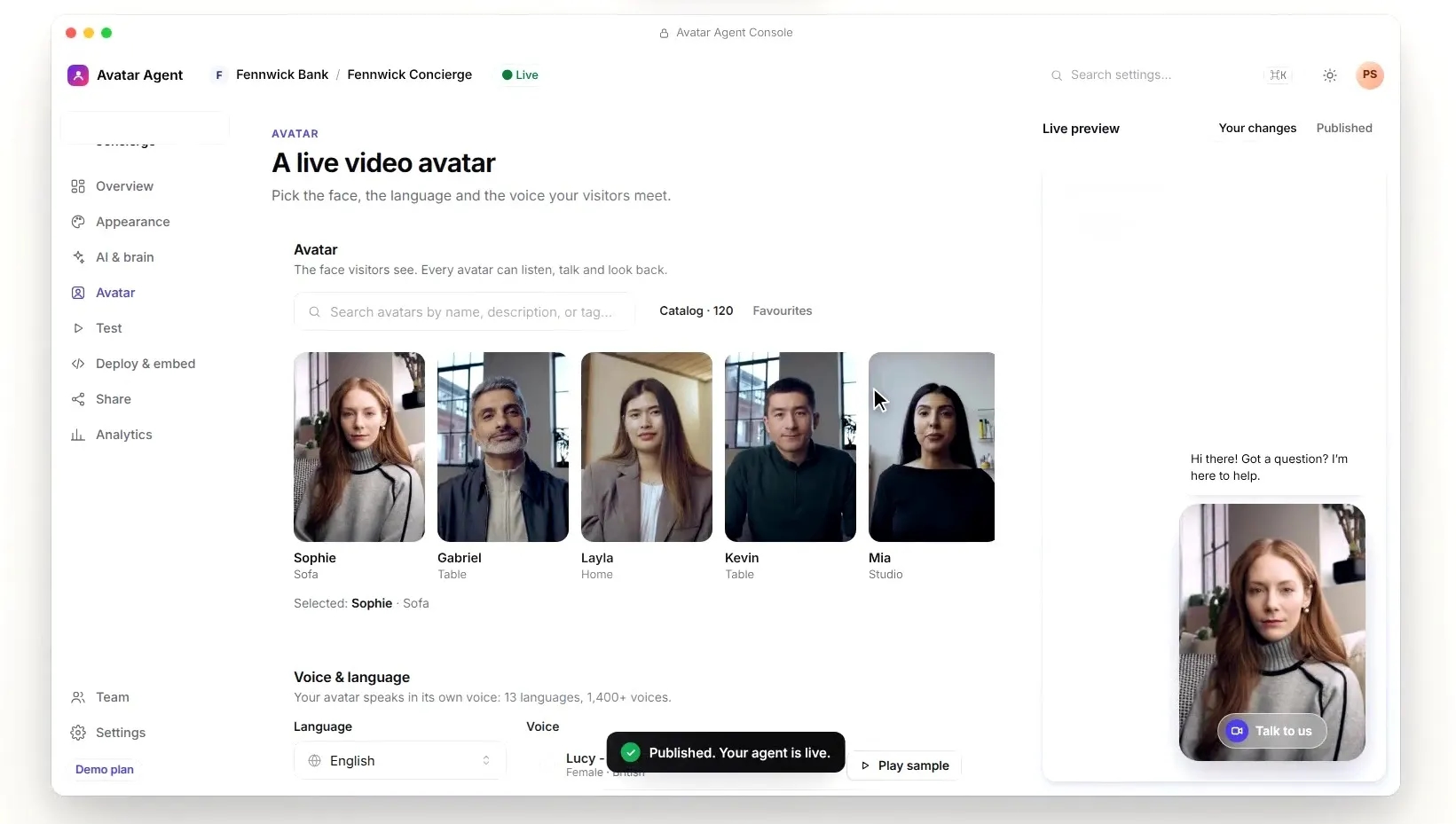Switch to Your changes preview tab
Viewport: 1456px width, 824px height.
pyautogui.click(x=1257, y=129)
